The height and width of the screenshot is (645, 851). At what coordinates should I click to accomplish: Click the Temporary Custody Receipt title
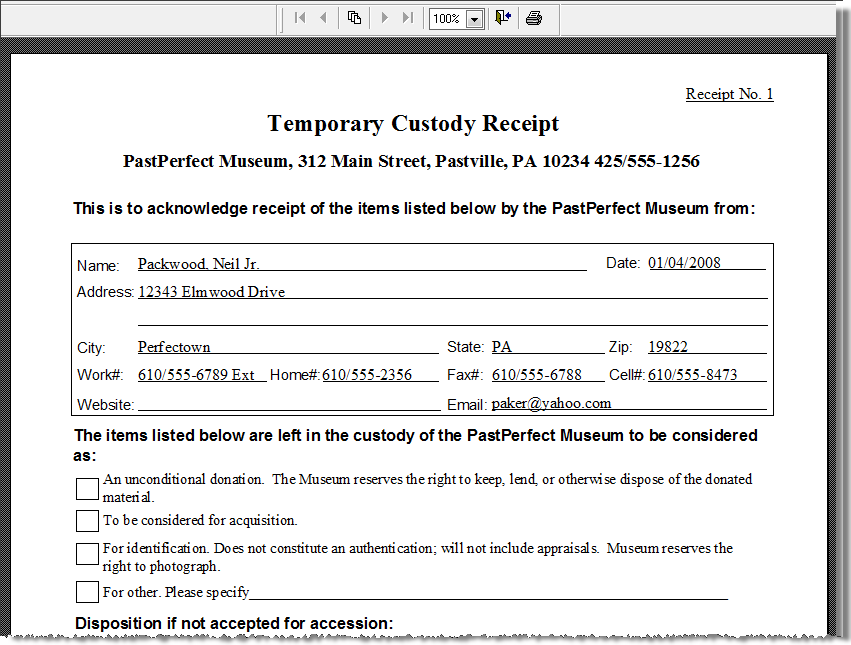pos(413,124)
